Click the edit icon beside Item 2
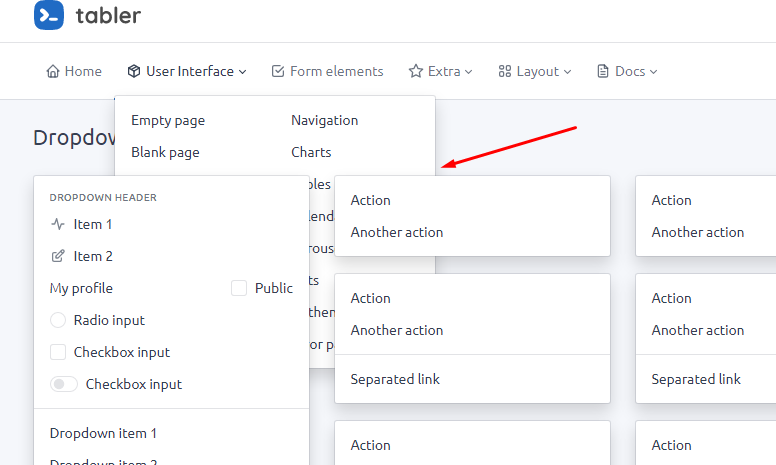Viewport: 776px width, 465px height. pyautogui.click(x=58, y=256)
